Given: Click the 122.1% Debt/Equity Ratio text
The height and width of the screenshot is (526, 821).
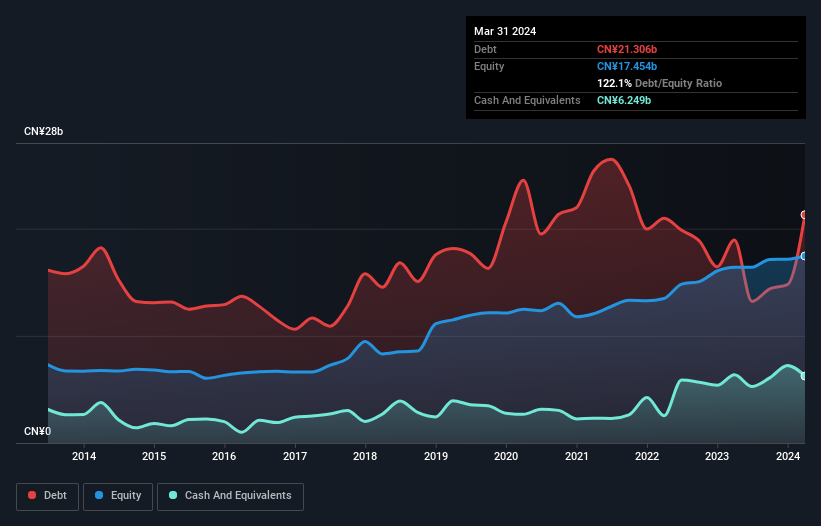Looking at the screenshot, I should click(x=659, y=83).
